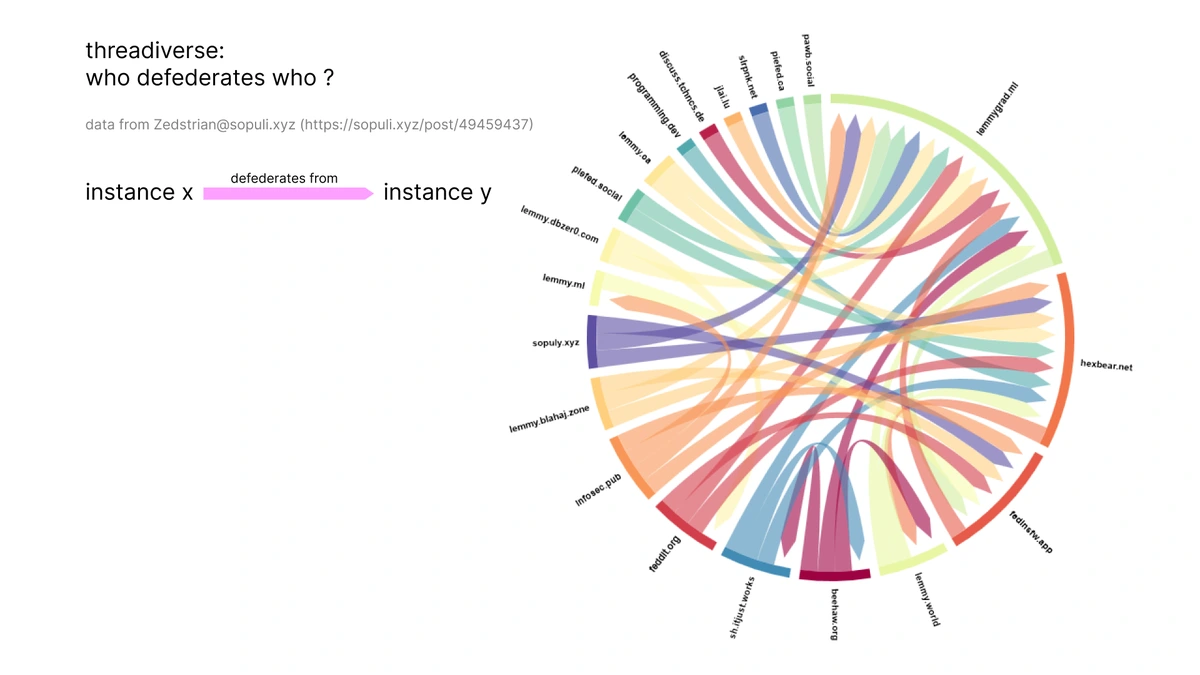1200x675 pixels.
Task: Click the lemmy.world node label
Action: (927, 598)
